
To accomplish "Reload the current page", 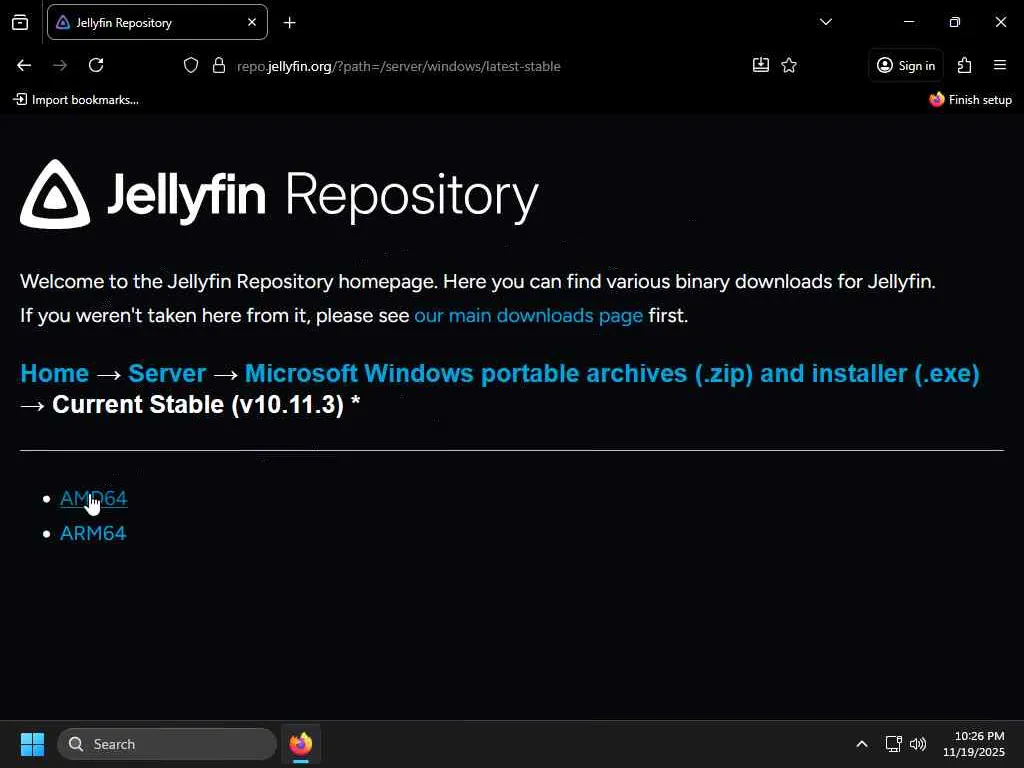I will pyautogui.click(x=96, y=65).
